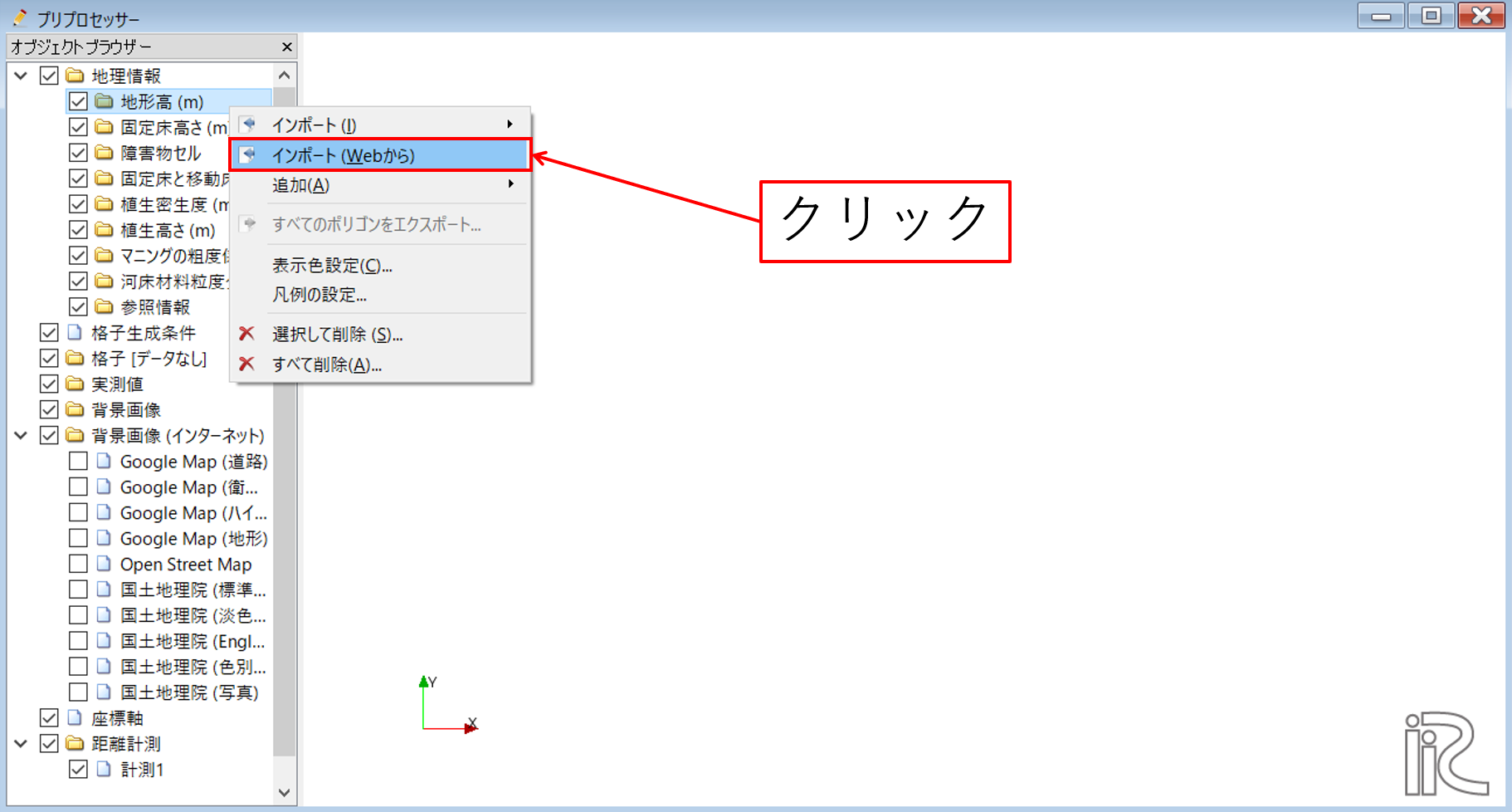The image size is (1512, 812).
Task: Maximize the プリプロセッサー window
Action: 1431,16
